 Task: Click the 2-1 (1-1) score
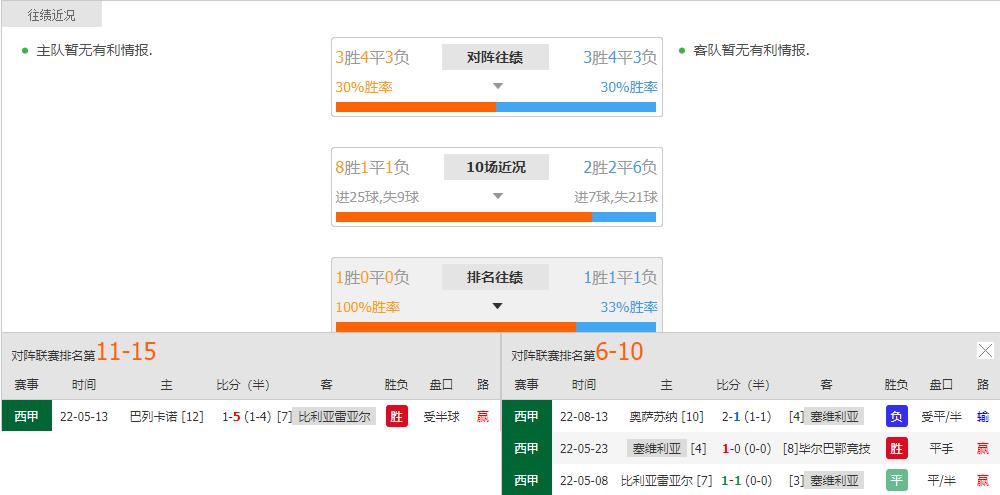(x=746, y=417)
